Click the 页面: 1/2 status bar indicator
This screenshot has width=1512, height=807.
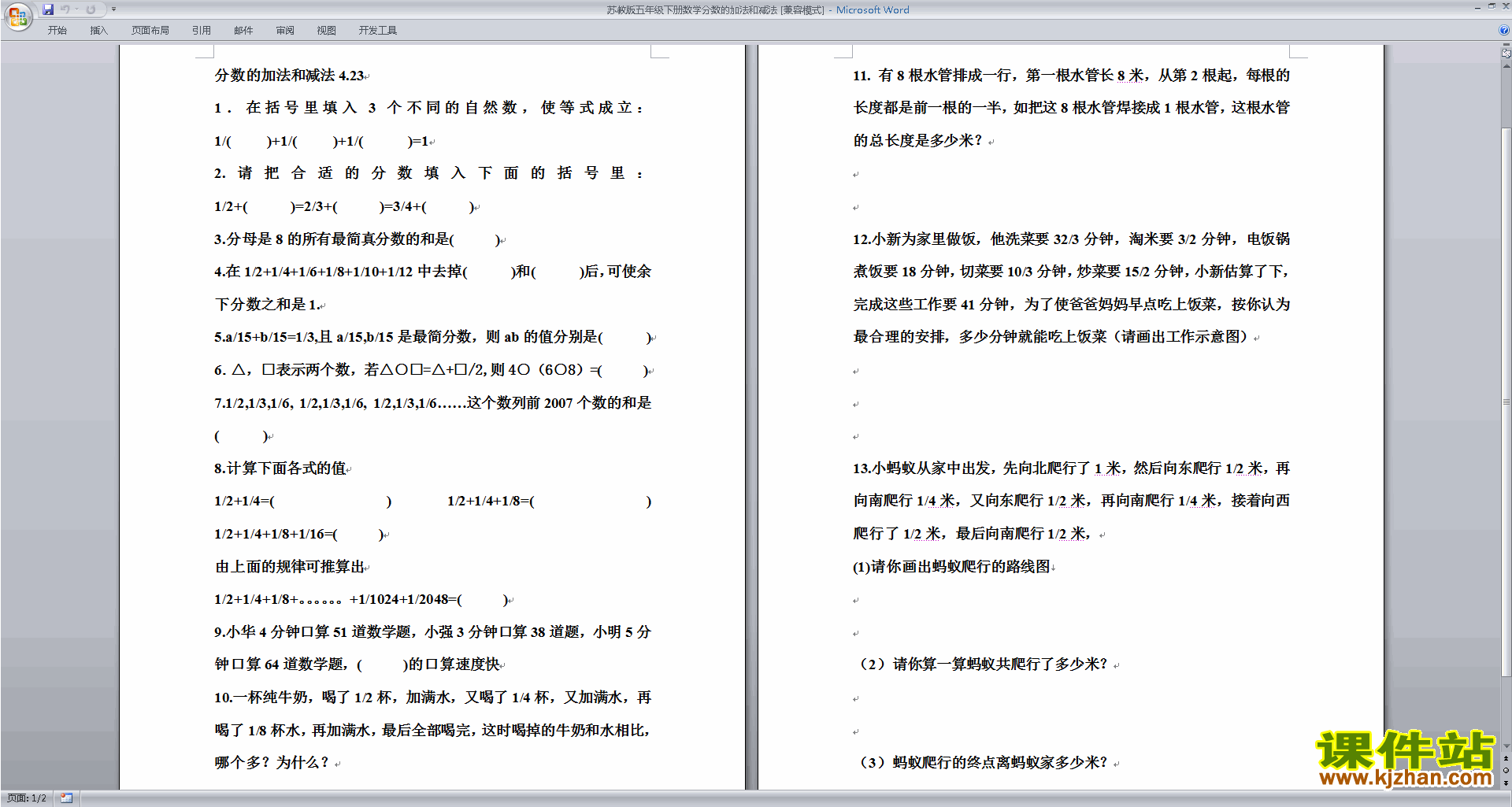pyautogui.click(x=27, y=798)
